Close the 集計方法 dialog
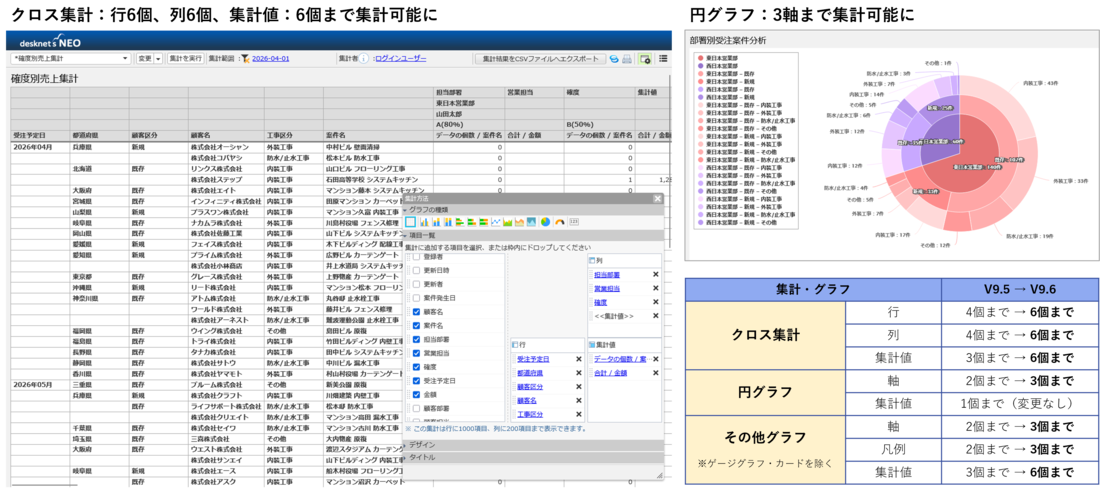 (x=657, y=198)
